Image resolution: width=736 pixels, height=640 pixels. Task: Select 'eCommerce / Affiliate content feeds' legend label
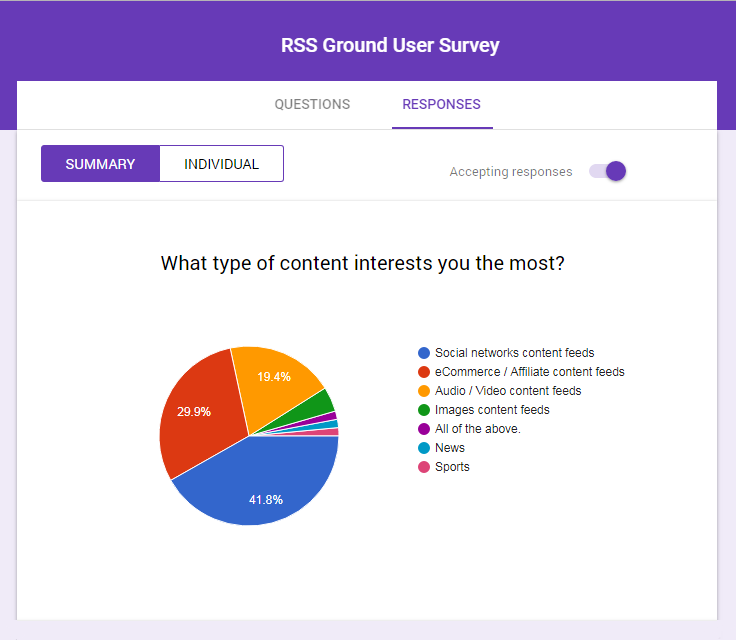(529, 372)
